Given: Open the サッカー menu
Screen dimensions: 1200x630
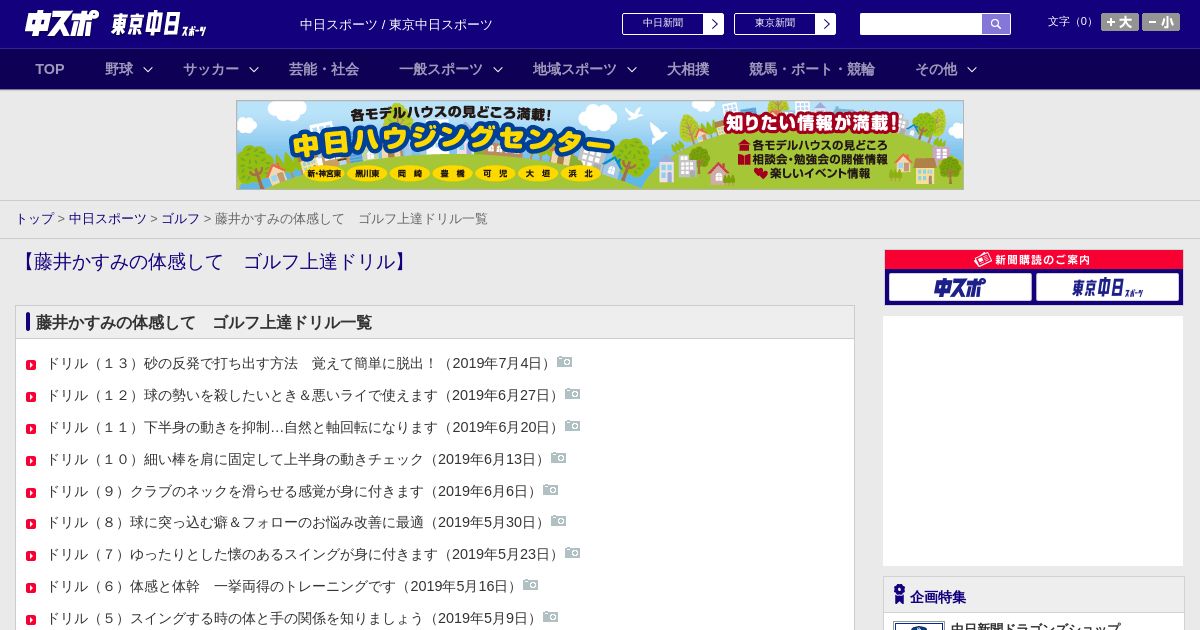Looking at the screenshot, I should [x=211, y=69].
